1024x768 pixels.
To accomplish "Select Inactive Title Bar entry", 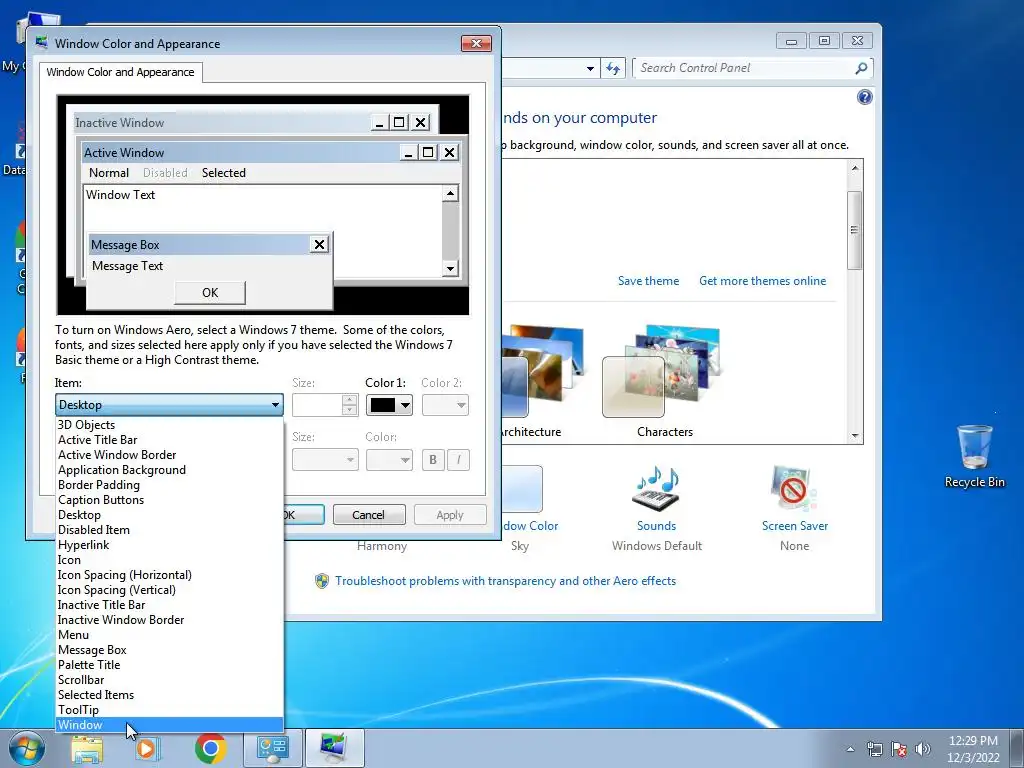I will pyautogui.click(x=169, y=605).
